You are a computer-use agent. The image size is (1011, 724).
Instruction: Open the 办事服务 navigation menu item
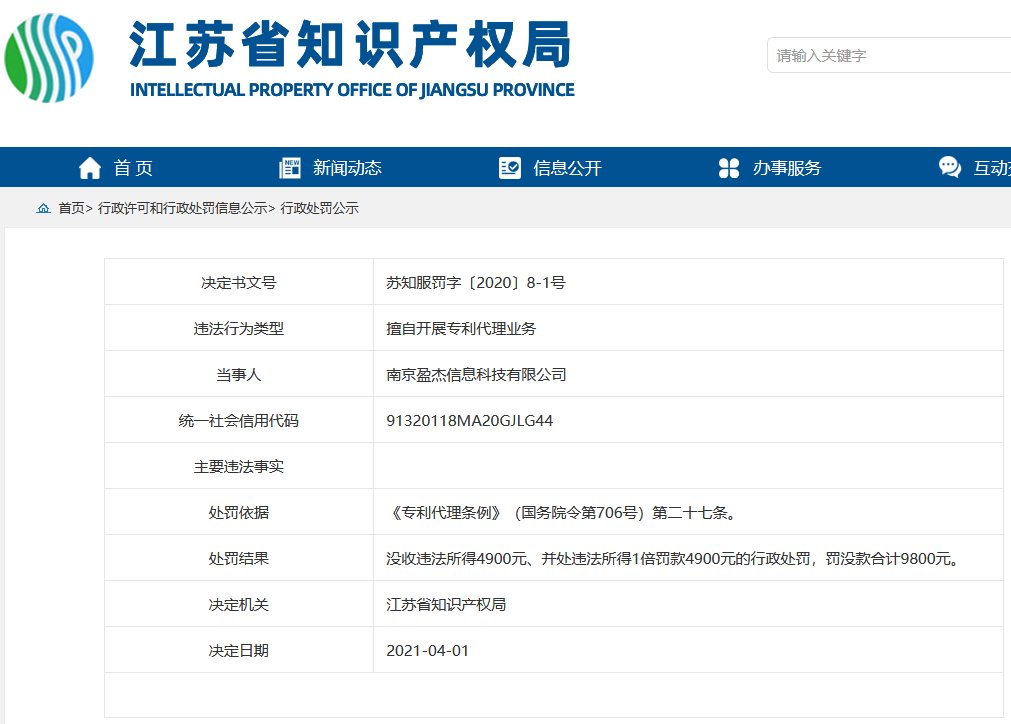(x=787, y=168)
